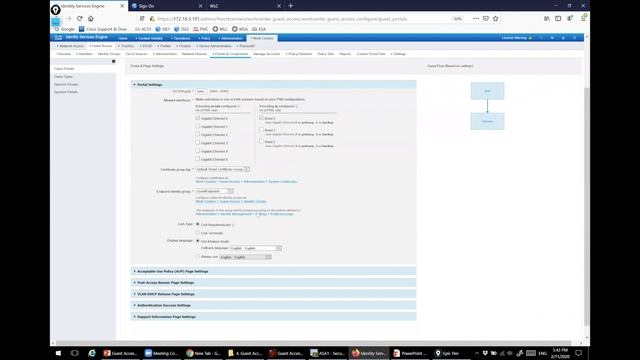Select the CoA Terminate radio button
The height and width of the screenshot is (360, 640).
tap(198, 233)
